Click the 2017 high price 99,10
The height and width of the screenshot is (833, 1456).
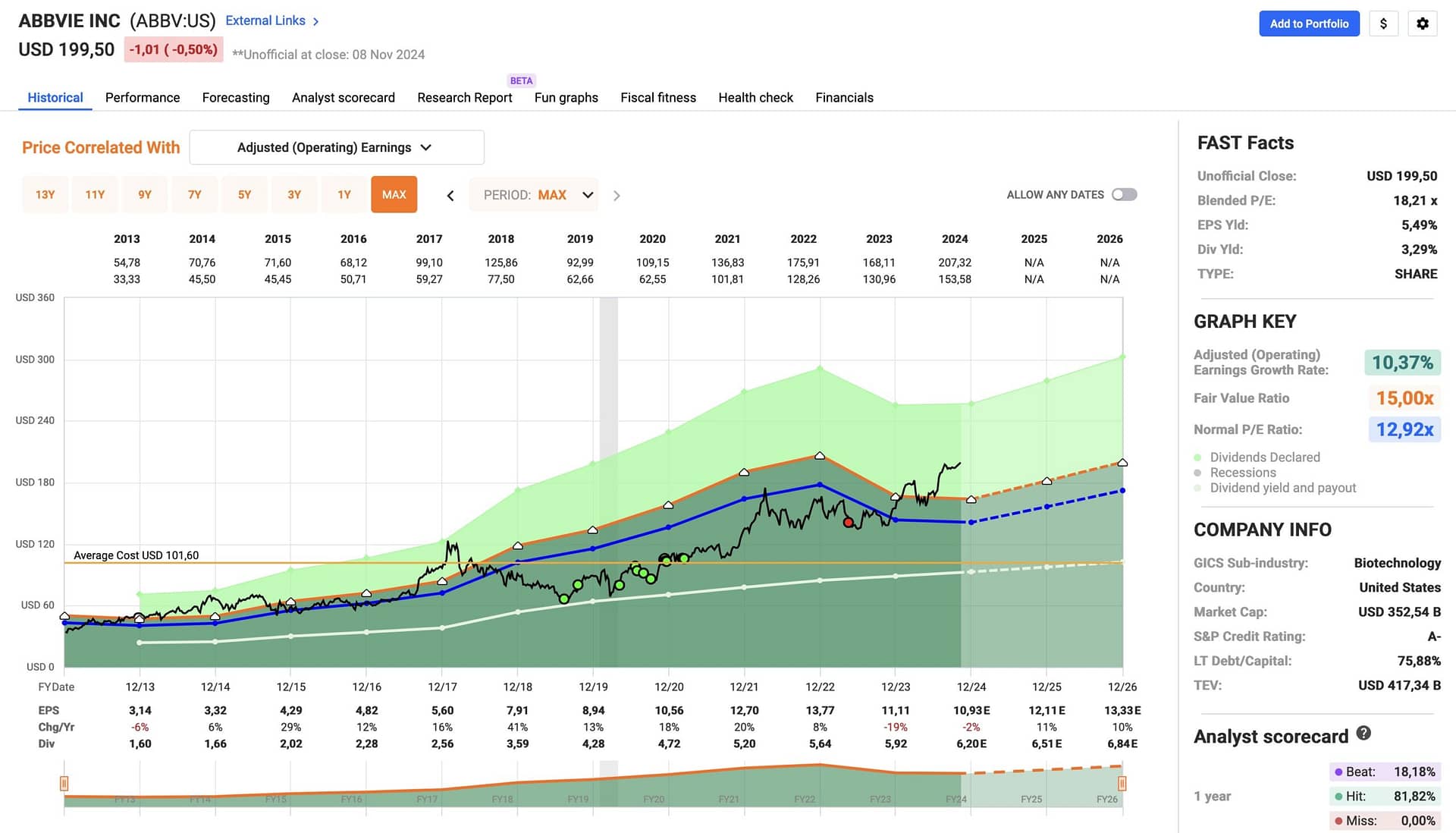point(429,262)
